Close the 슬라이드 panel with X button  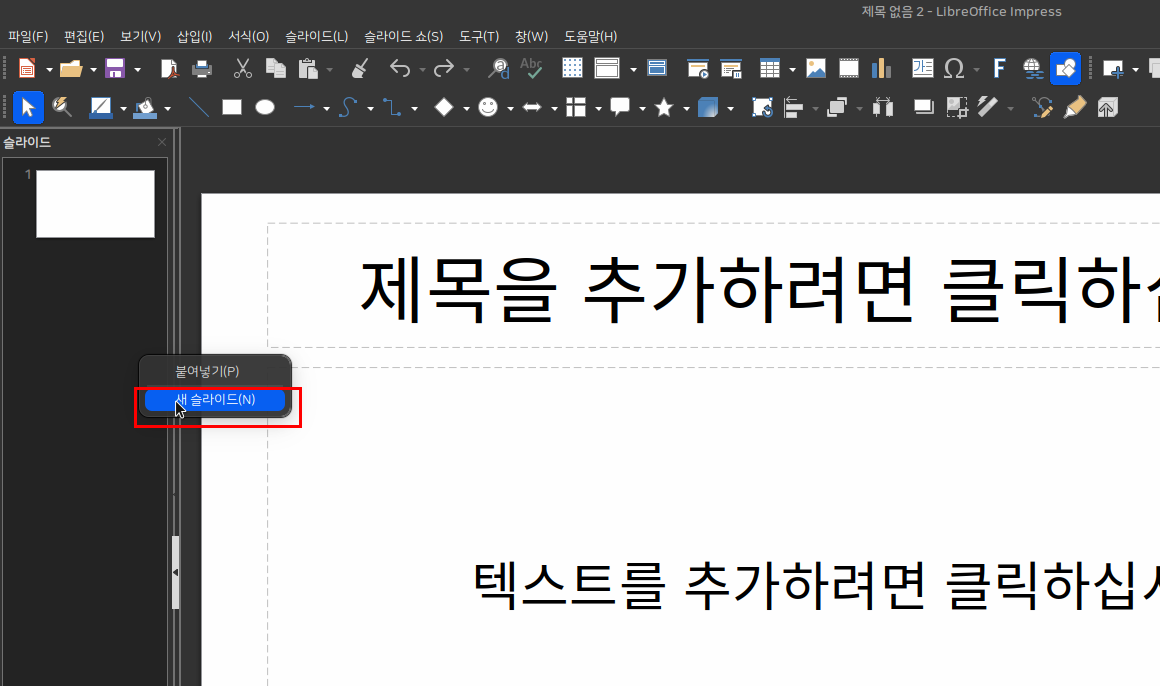click(x=162, y=142)
